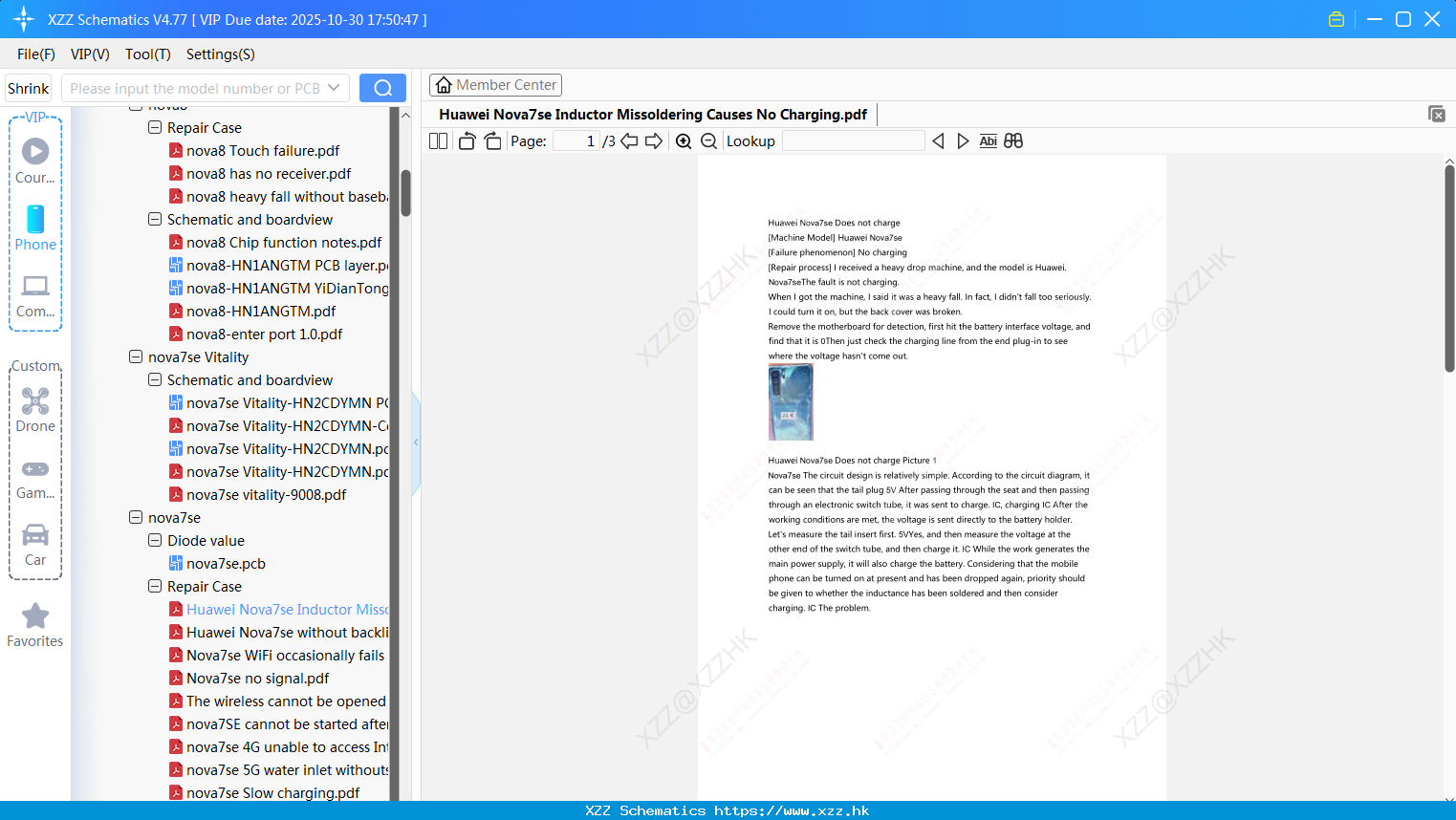The width and height of the screenshot is (1456, 820).
Task: Select the Phone category
Action: (x=35, y=228)
